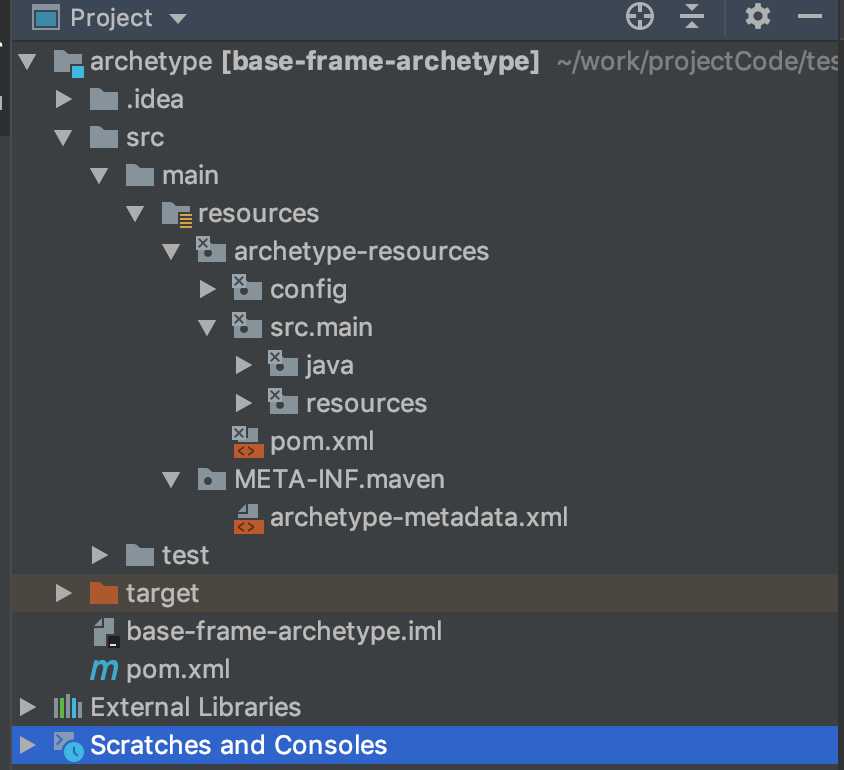Click the archetype-metadata.xml file icon

pos(249,518)
